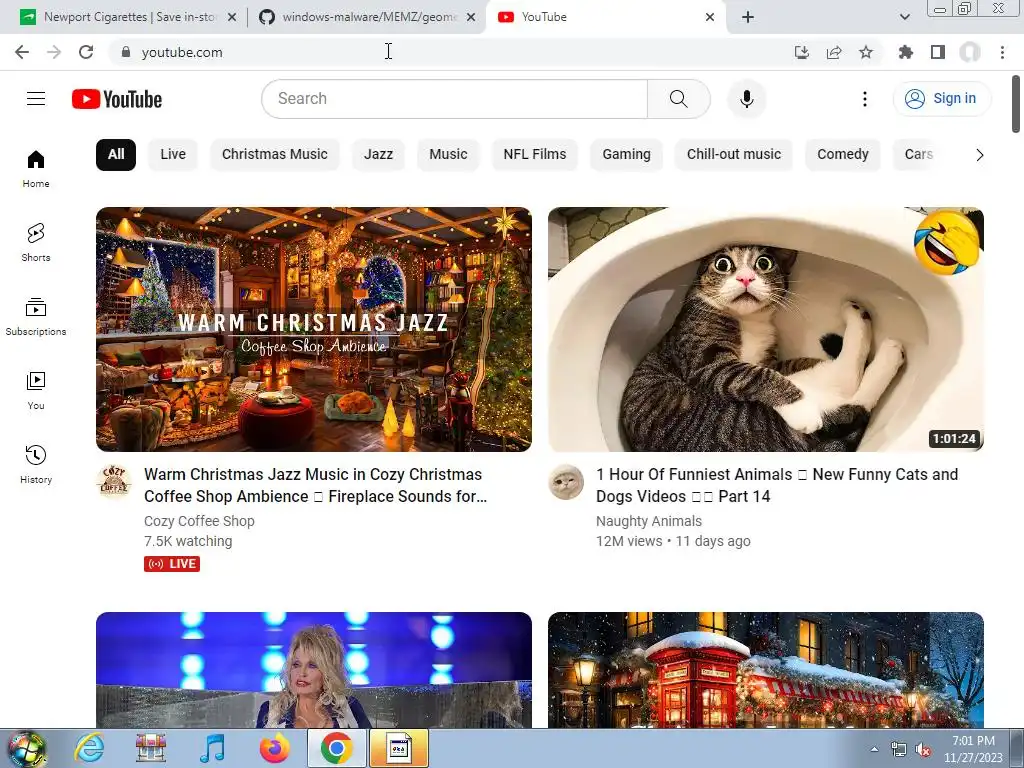The height and width of the screenshot is (768, 1024).
Task: Click the site lock icon
Action: point(126,52)
